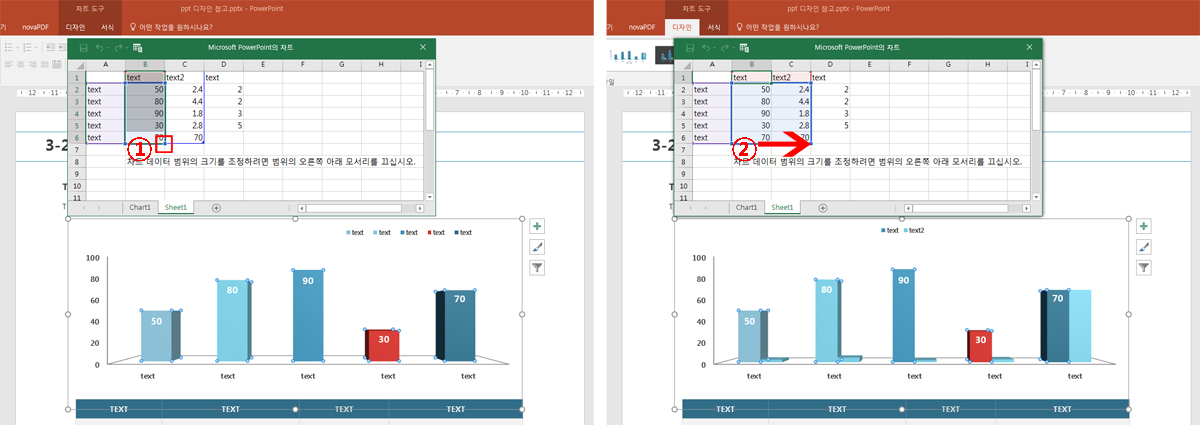Screen dimensions: 1200x425
Task: Switch to Chart1 sheet tab in left datasheet
Action: [141, 207]
